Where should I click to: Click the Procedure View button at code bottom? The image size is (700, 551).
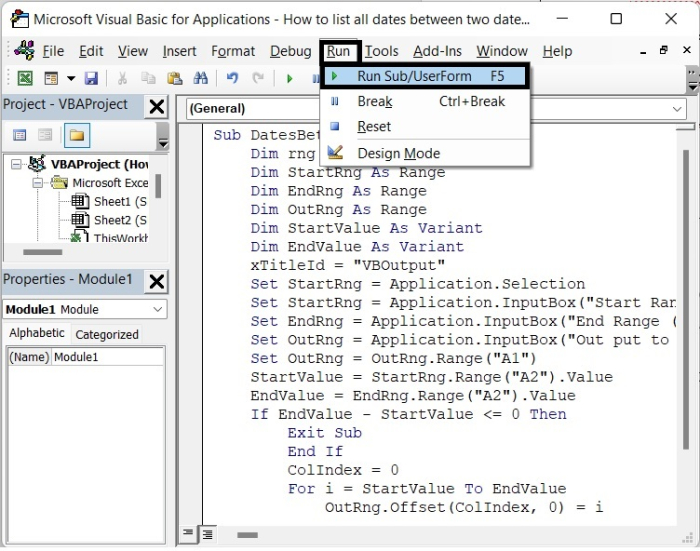click(x=188, y=533)
